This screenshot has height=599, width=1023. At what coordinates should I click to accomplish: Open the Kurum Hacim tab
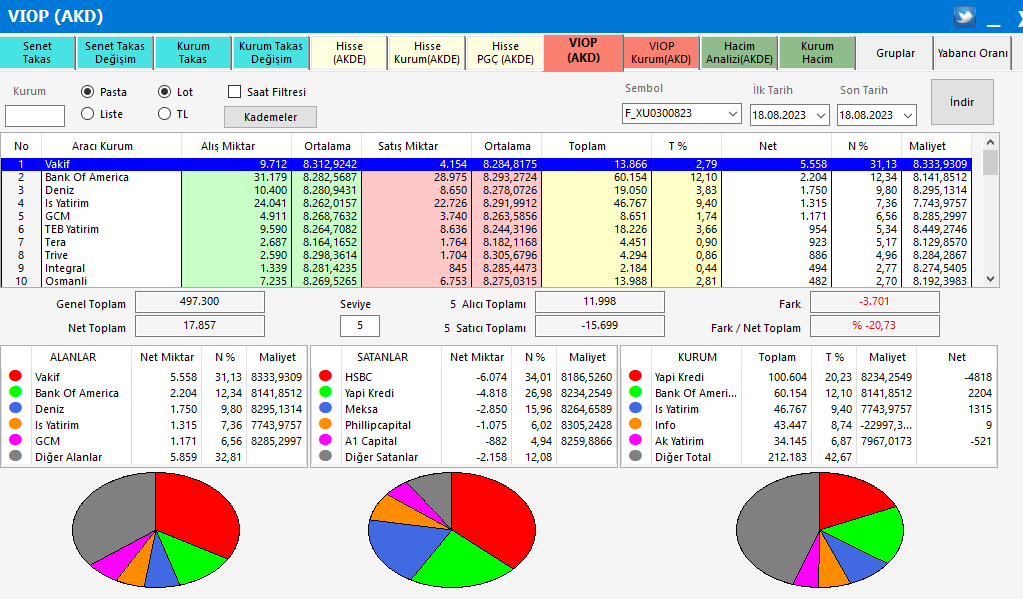tap(817, 53)
